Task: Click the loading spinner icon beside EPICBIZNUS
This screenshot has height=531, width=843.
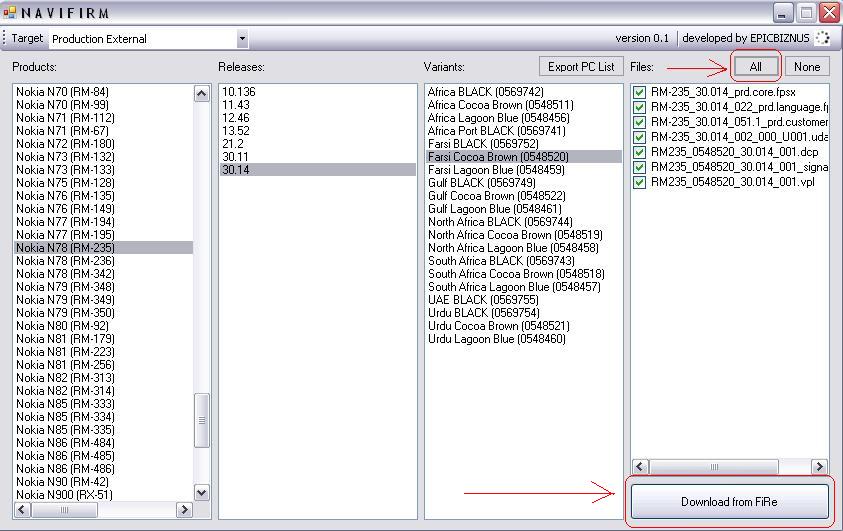Action: pos(822,38)
